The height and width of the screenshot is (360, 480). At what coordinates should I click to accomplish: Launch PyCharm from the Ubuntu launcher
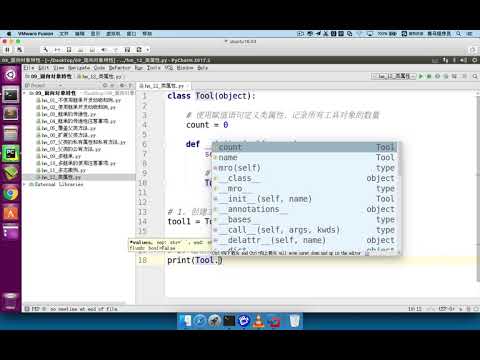tap(11, 153)
